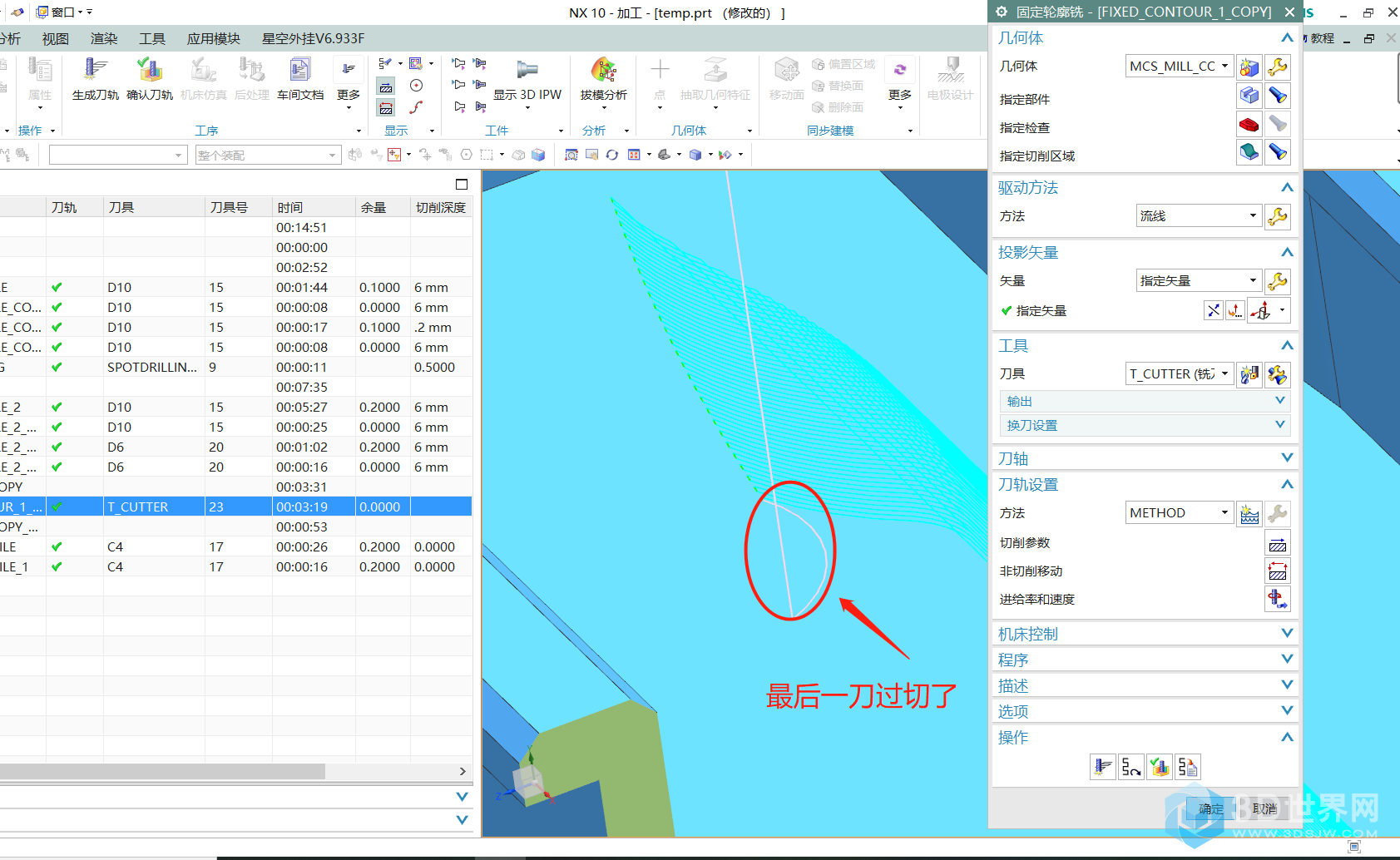Viewport: 1400px width, 860px height.
Task: Expand the 描述 section
Action: (x=1145, y=685)
